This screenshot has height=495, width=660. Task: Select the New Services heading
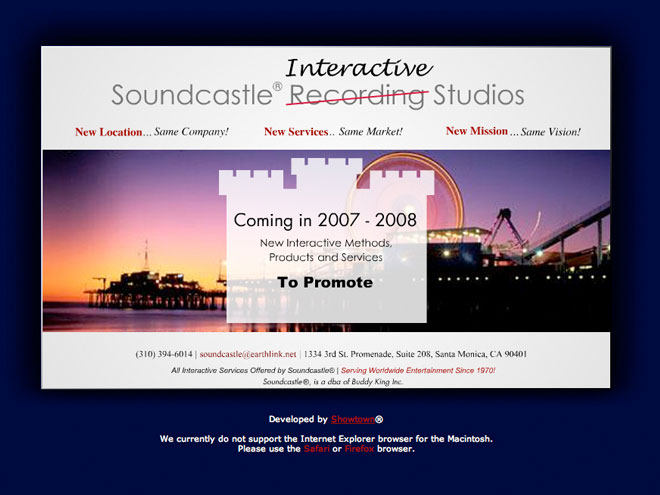point(296,132)
